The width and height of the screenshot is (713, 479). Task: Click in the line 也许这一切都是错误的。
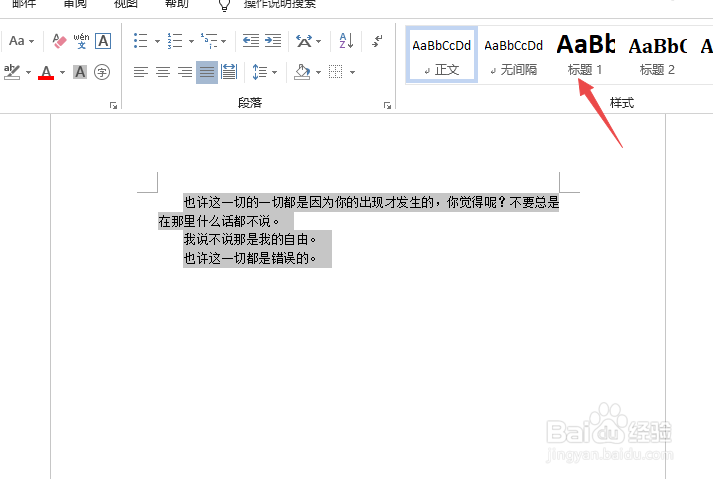point(250,258)
